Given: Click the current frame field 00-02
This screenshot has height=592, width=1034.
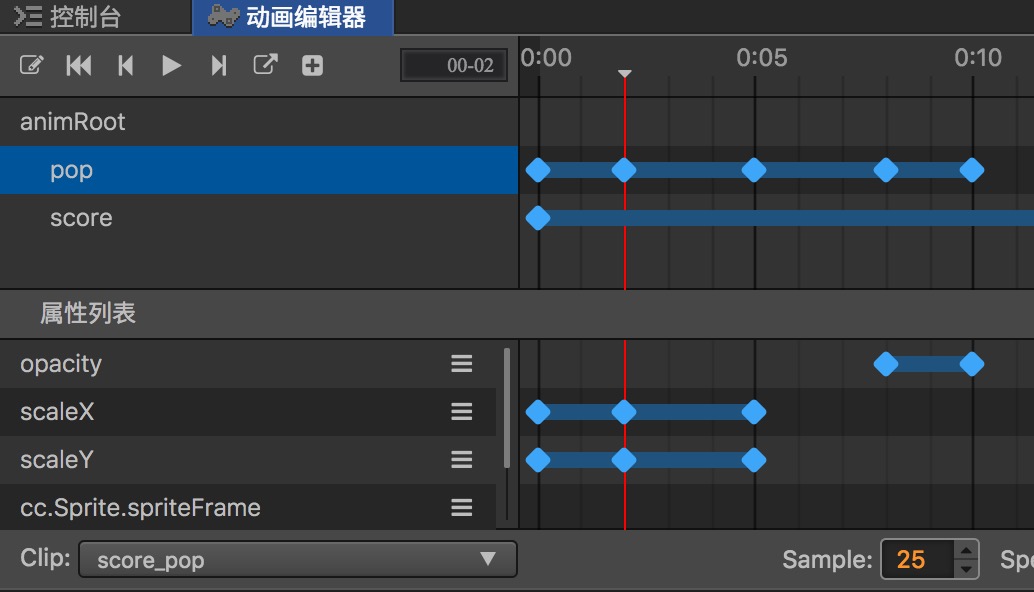Looking at the screenshot, I should 454,65.
